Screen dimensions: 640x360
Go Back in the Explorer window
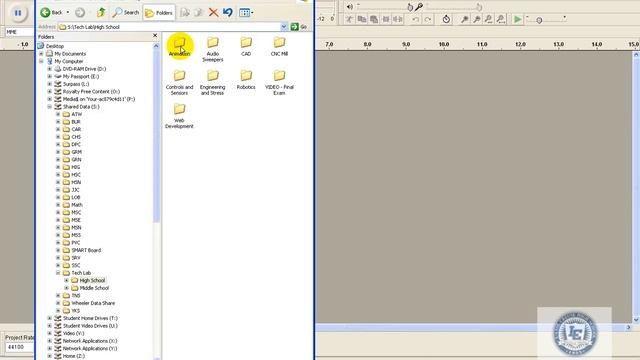coord(51,13)
